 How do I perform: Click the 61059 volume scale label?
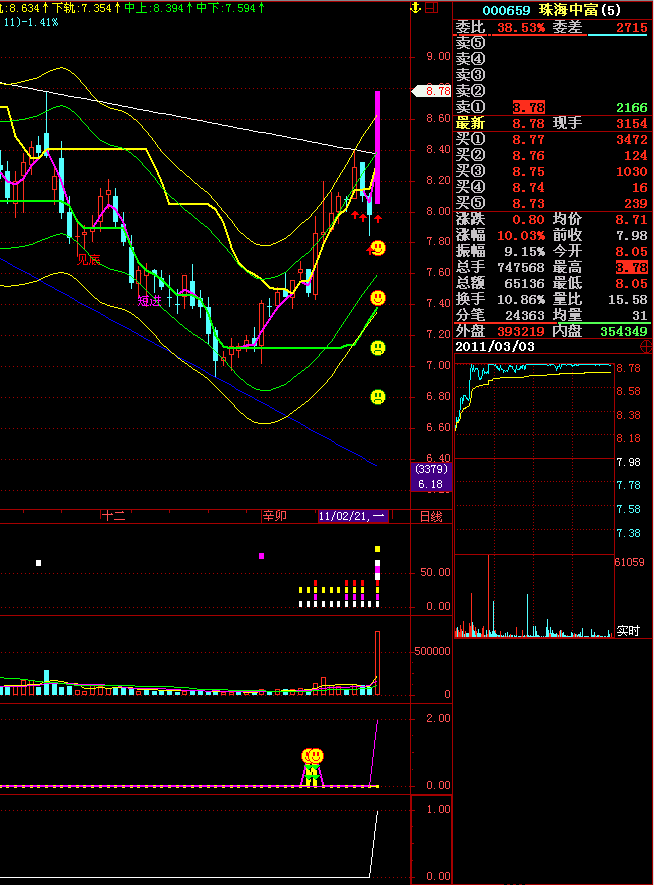630,562
